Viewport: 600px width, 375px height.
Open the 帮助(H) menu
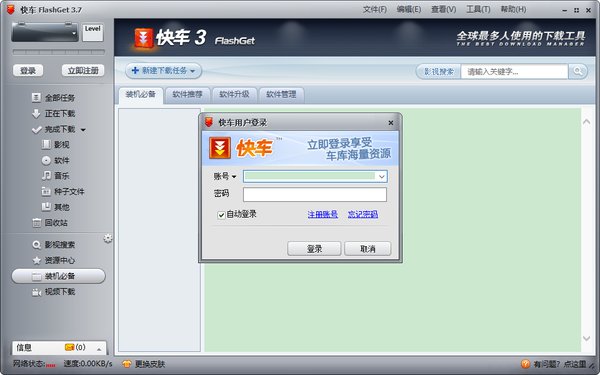click(x=513, y=10)
